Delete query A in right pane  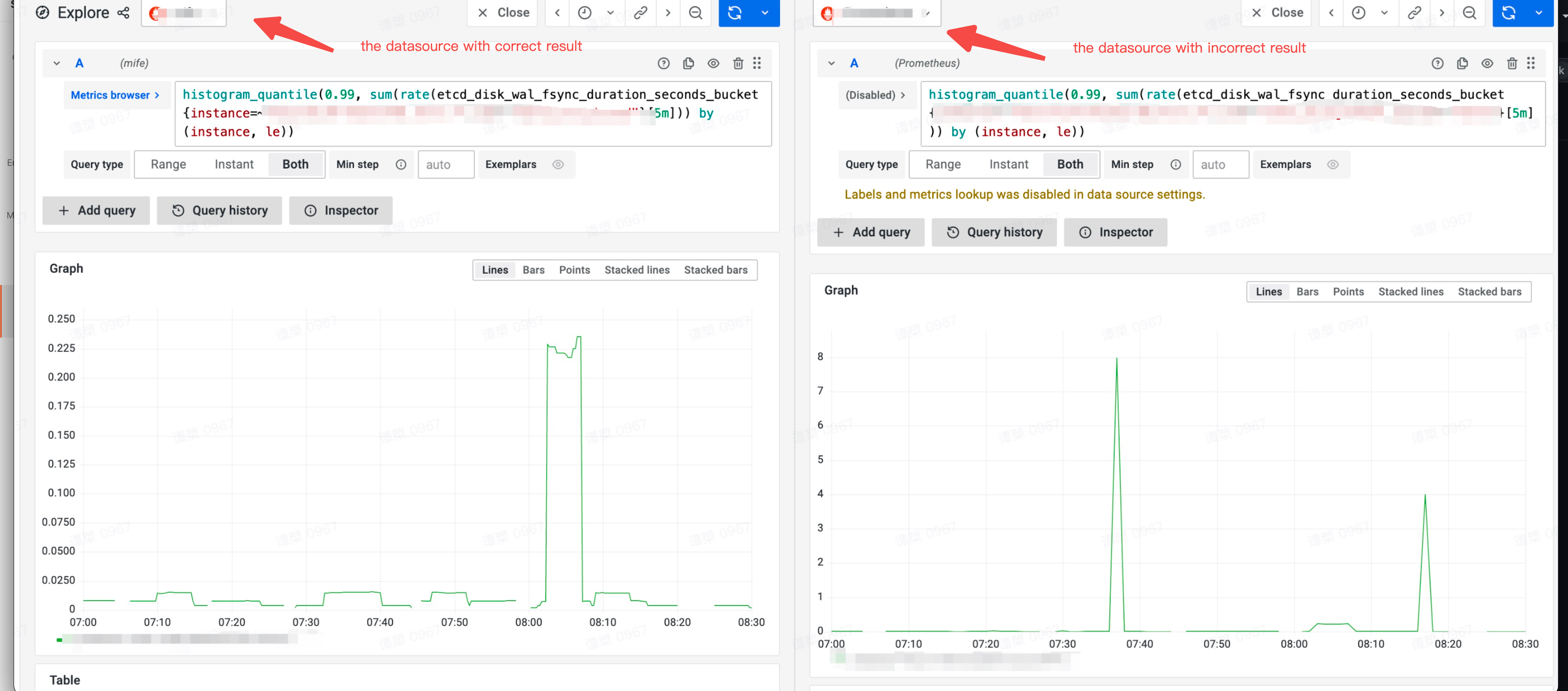1511,63
